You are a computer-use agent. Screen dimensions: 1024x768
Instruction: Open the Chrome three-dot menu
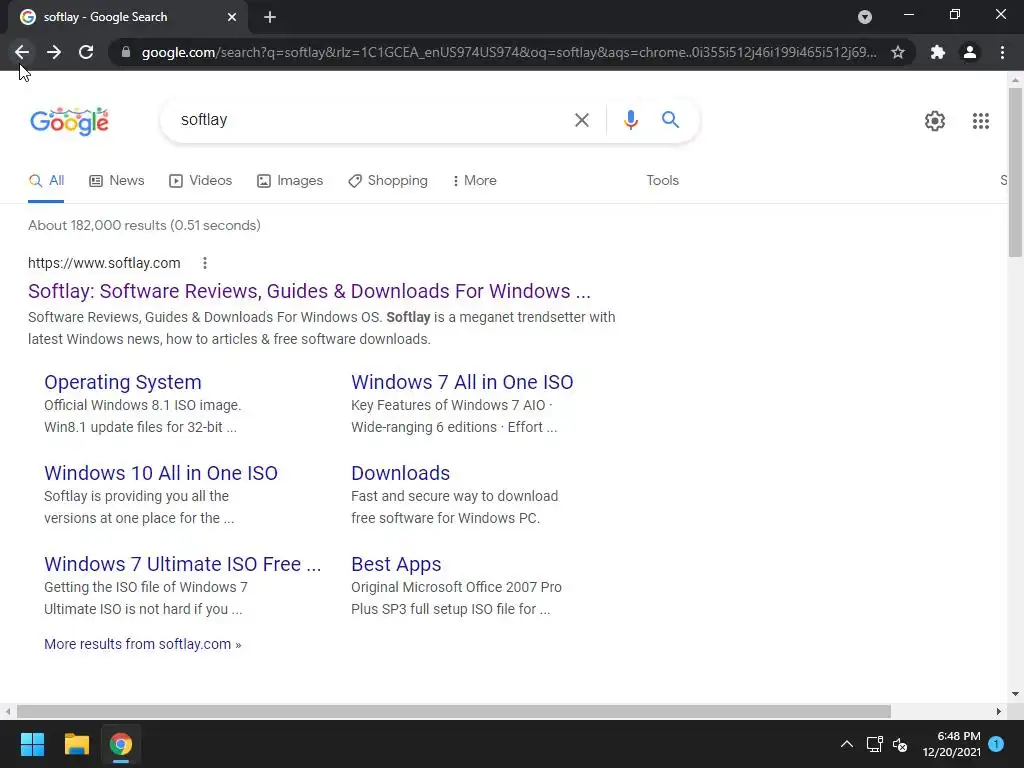(1002, 52)
